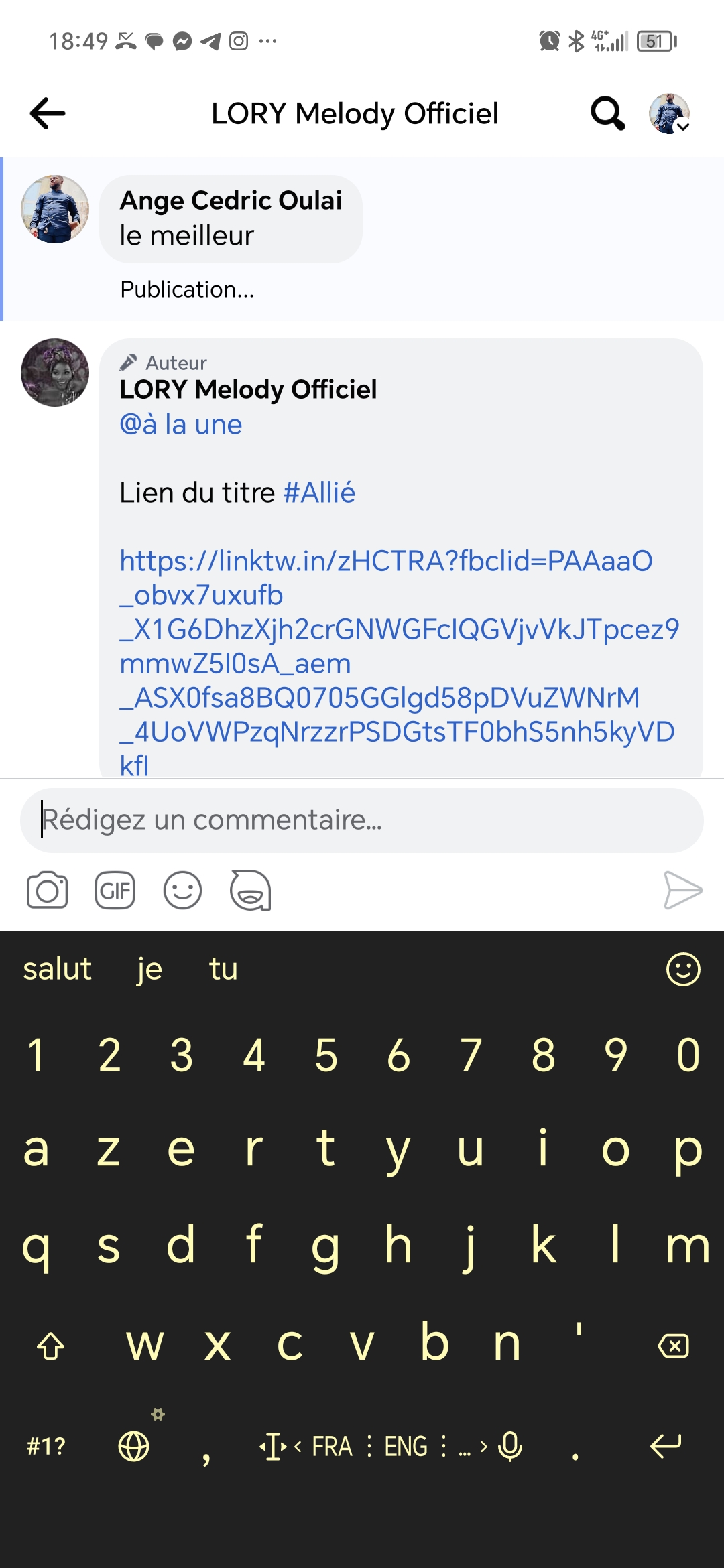The height and width of the screenshot is (1568, 724).
Task: Choose the "je" word suggestion
Action: point(149,969)
